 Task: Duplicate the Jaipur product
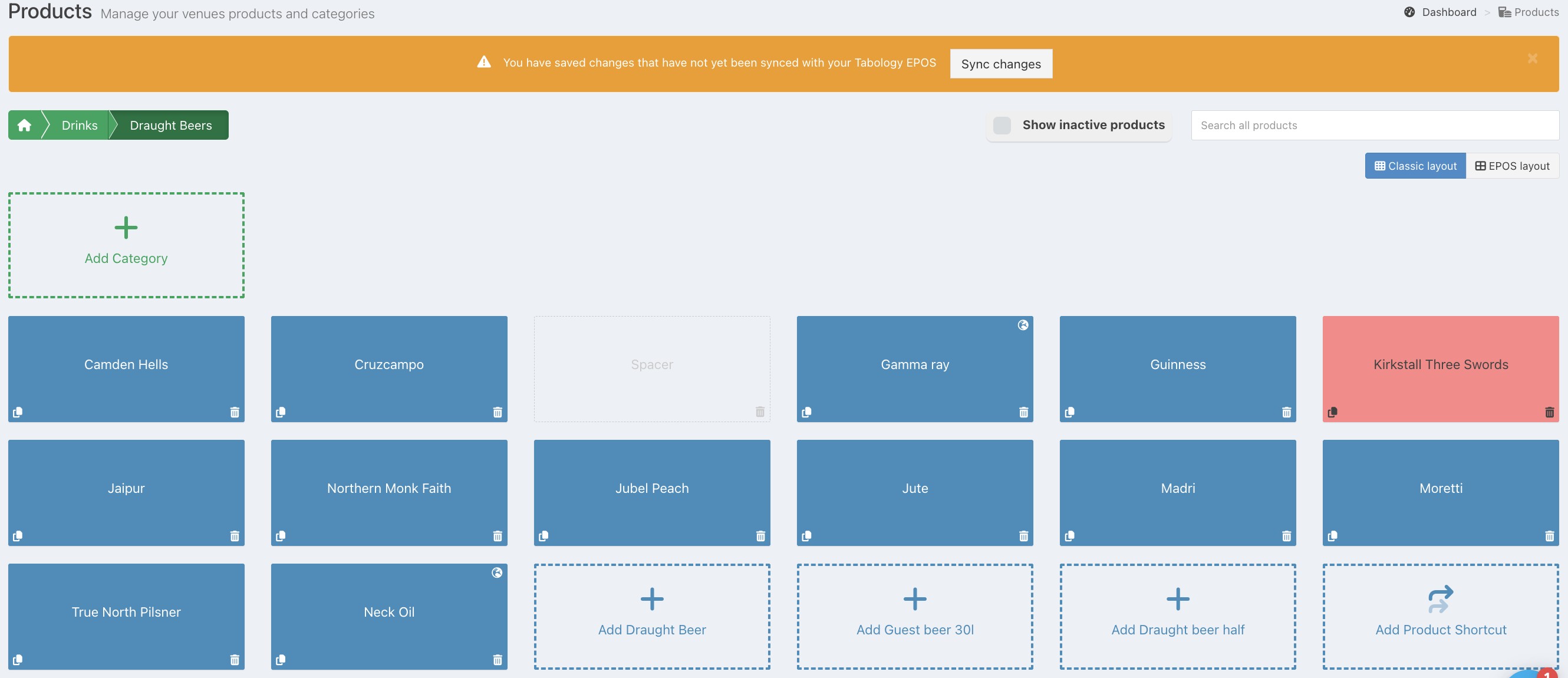pyautogui.click(x=18, y=535)
